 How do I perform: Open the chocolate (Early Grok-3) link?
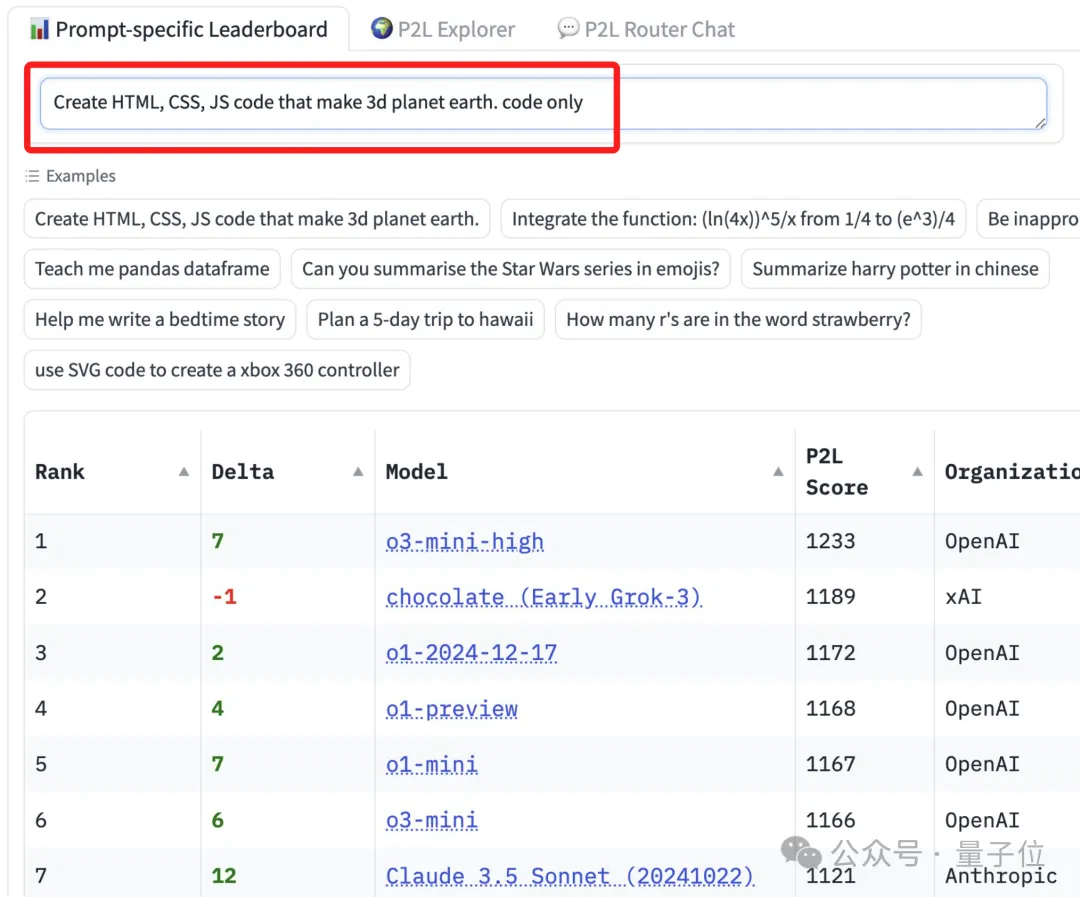pos(543,597)
